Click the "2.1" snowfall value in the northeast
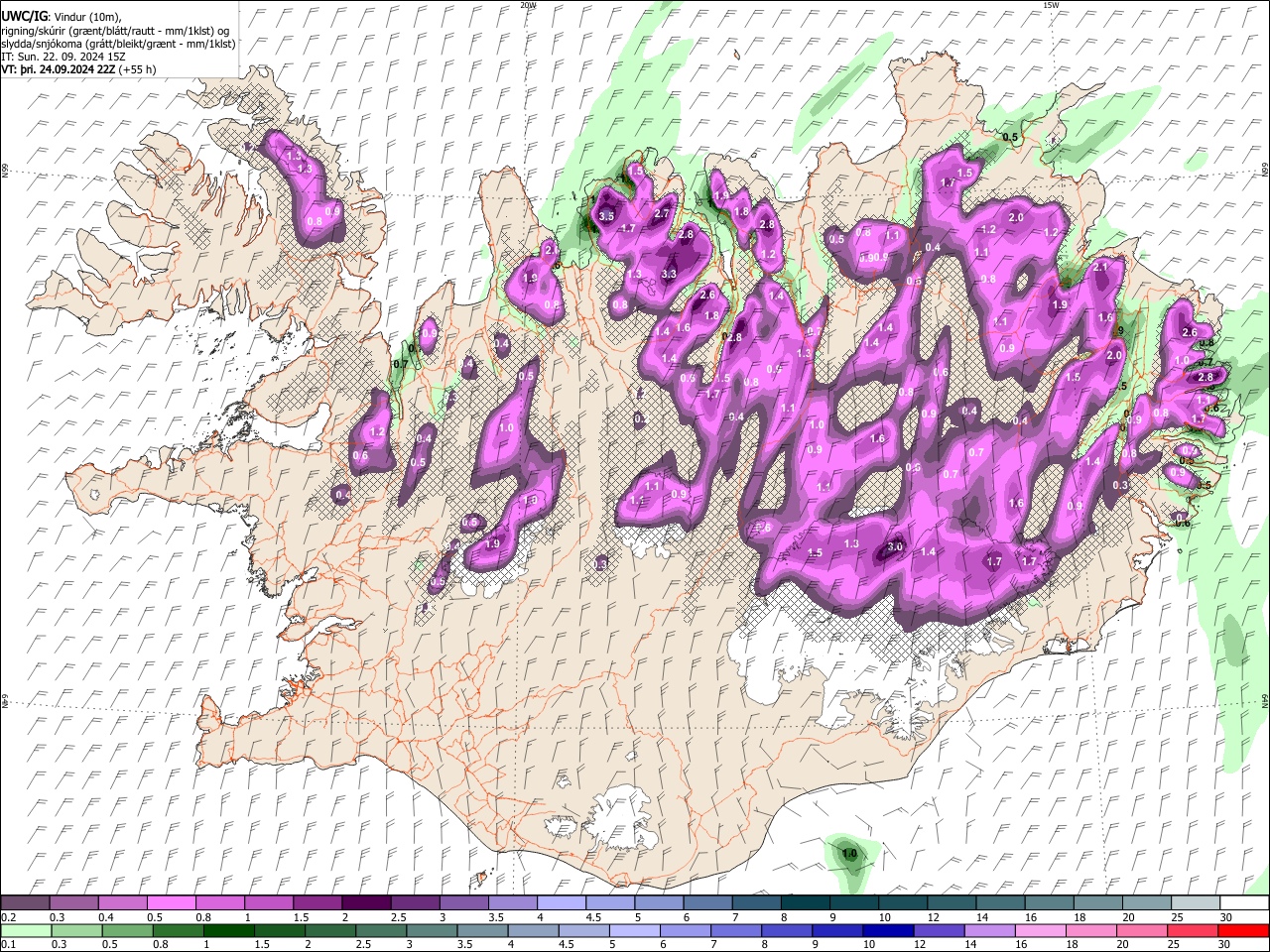Screen dimensions: 1270x952 (1100, 268)
